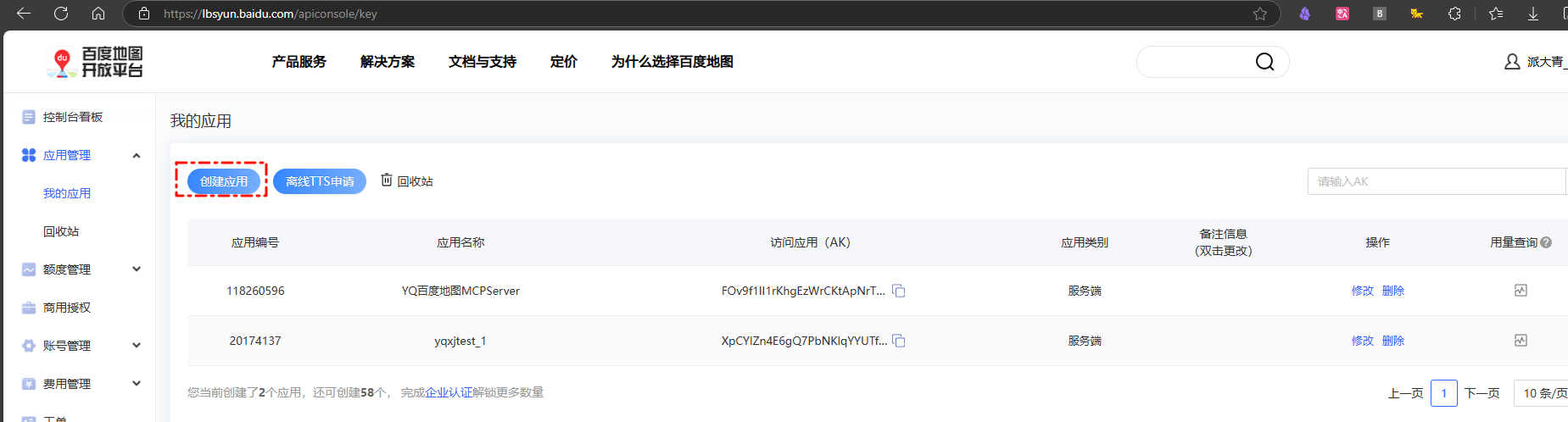Click 修改 for yqxjtest_1
The image size is (1568, 422).
(x=1363, y=341)
